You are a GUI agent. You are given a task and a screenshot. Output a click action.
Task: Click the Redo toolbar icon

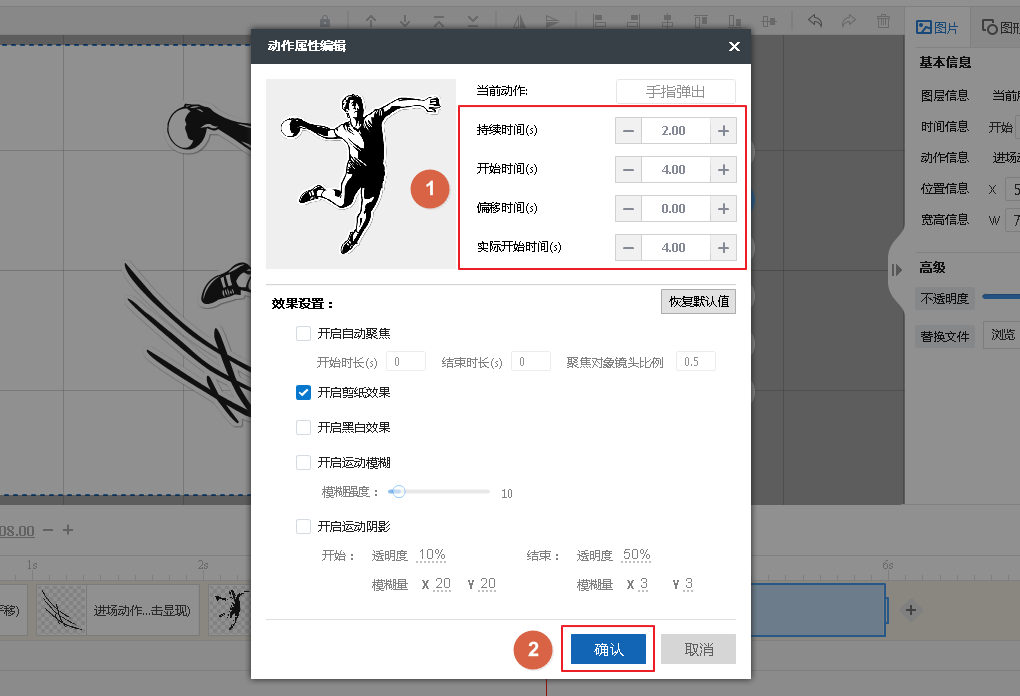pyautogui.click(x=848, y=20)
